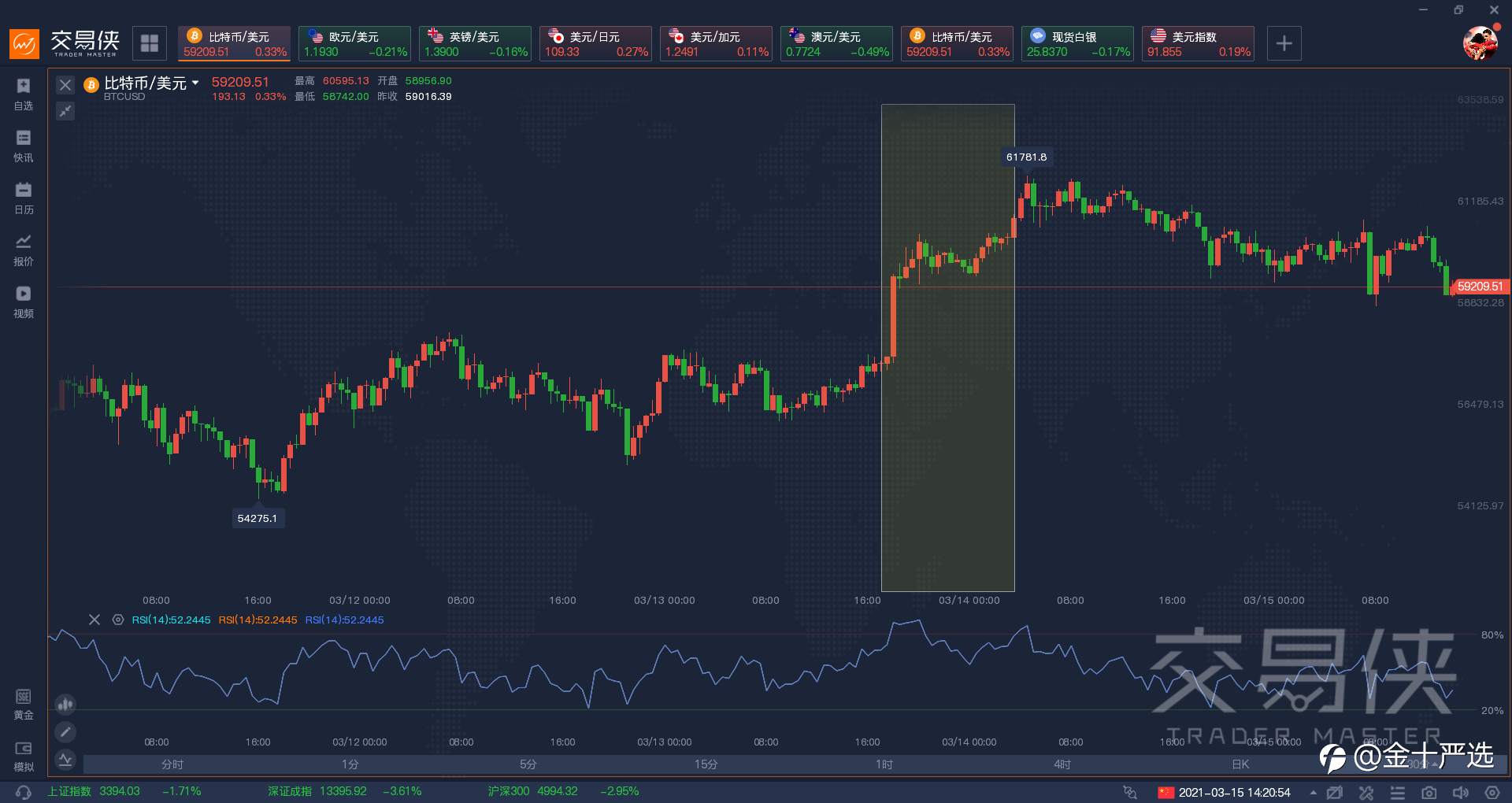The width and height of the screenshot is (1512, 803).
Task: Open the list menu icon in status bar
Action: pos(1398,792)
